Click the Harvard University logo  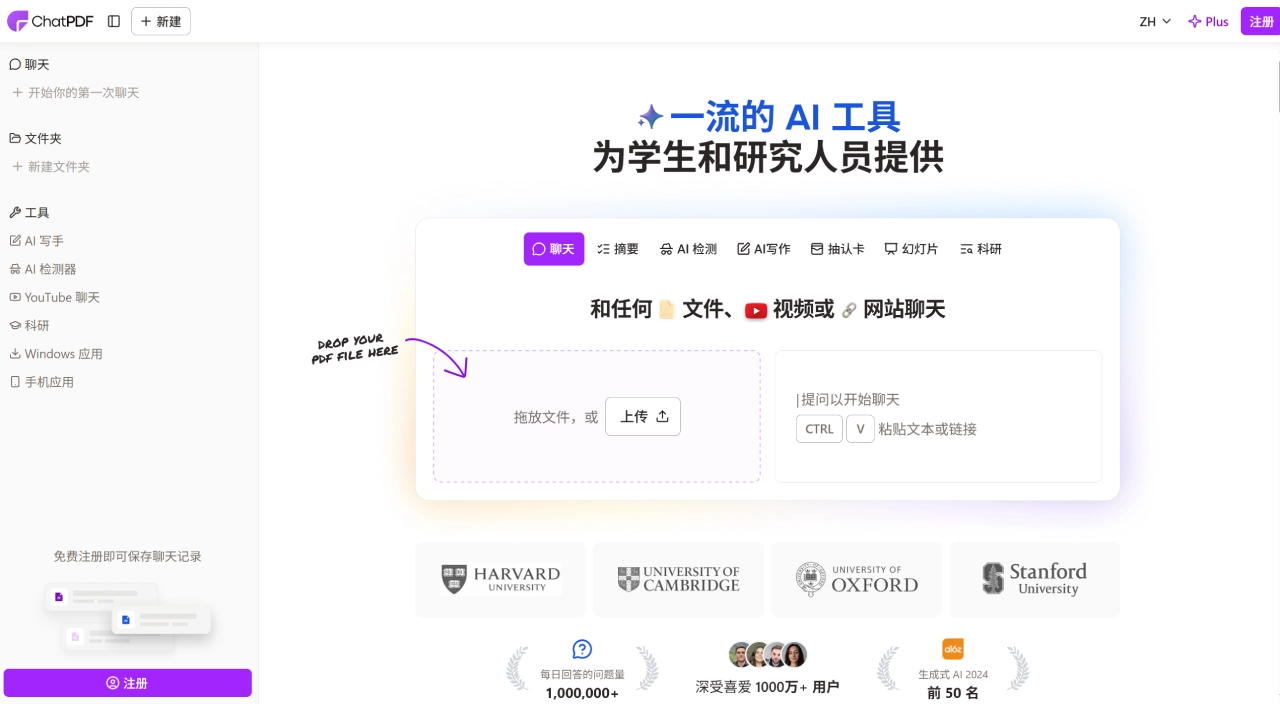pyautogui.click(x=500, y=580)
